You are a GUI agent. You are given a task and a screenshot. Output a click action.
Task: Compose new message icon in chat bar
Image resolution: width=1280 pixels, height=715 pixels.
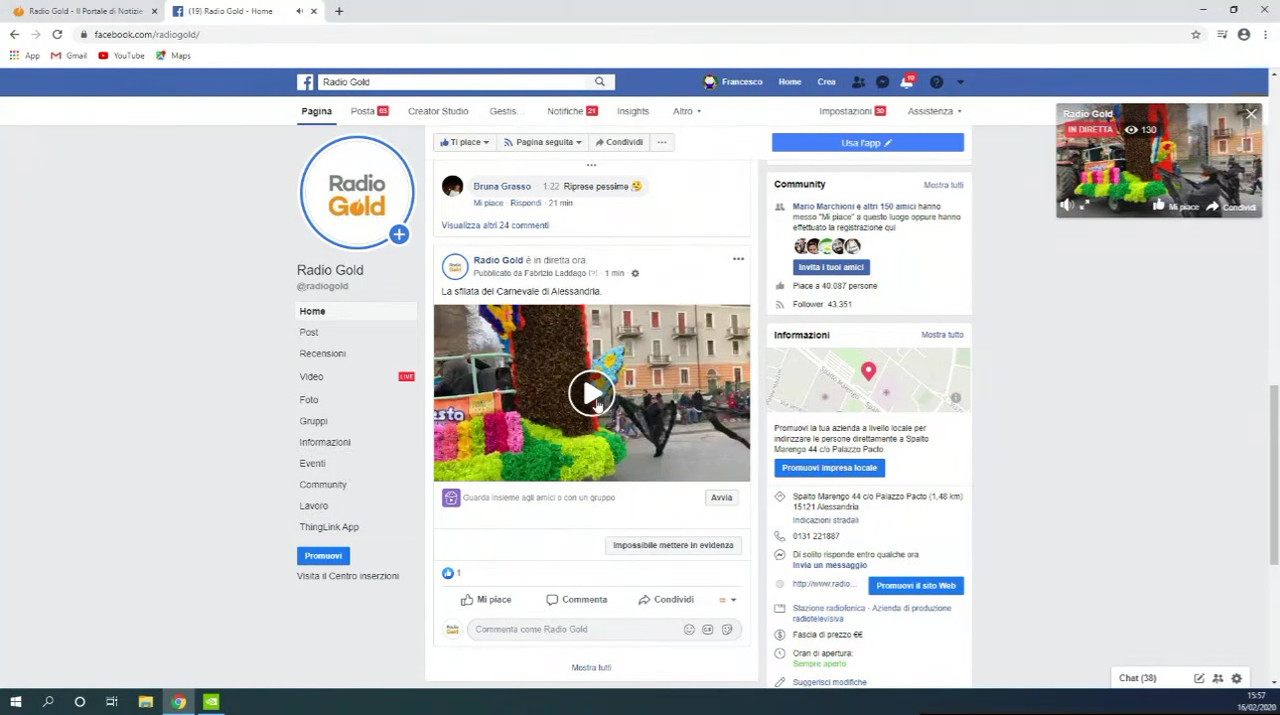point(1199,678)
